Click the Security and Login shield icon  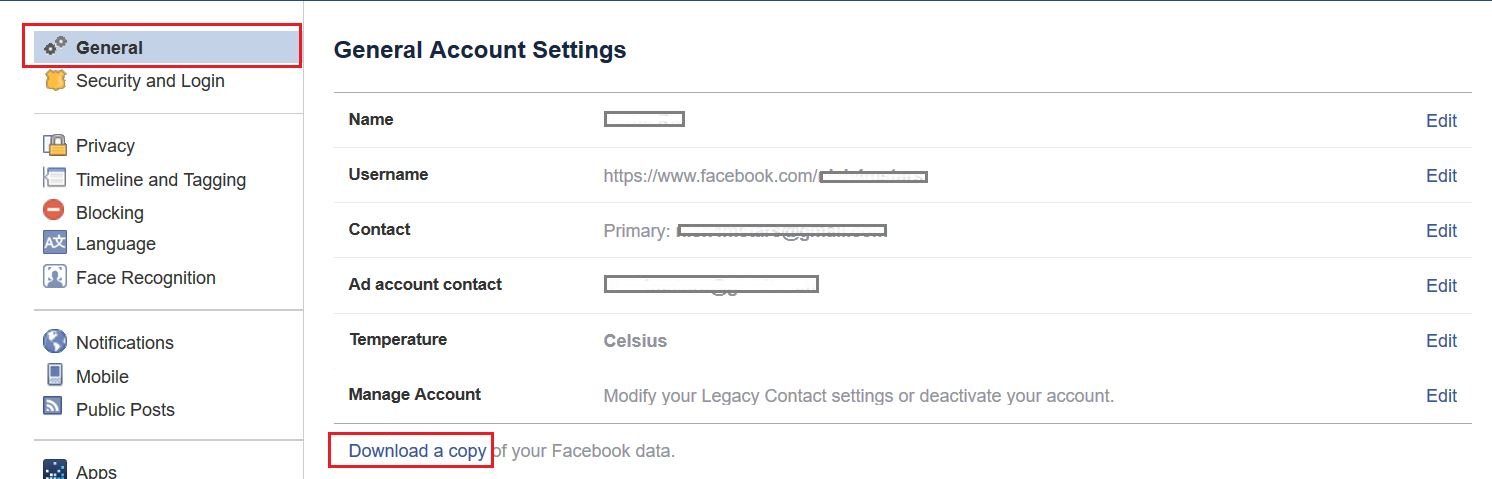[x=55, y=80]
